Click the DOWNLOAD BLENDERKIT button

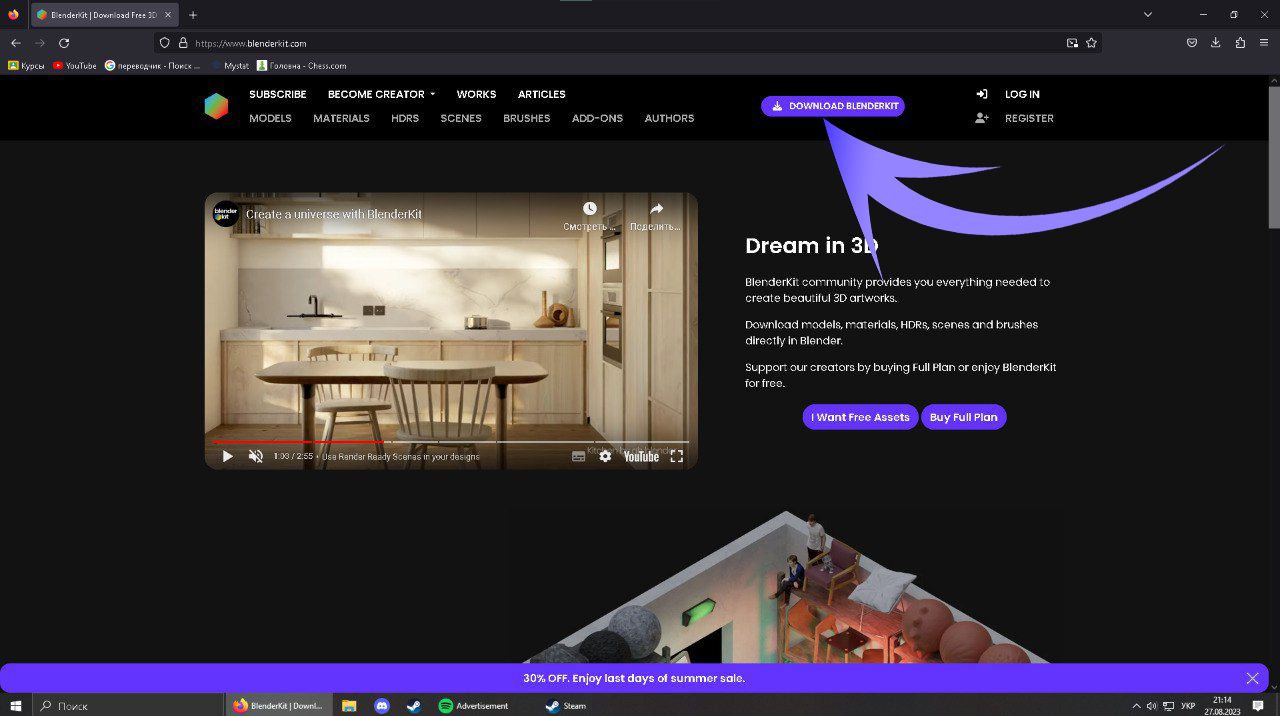(833, 106)
